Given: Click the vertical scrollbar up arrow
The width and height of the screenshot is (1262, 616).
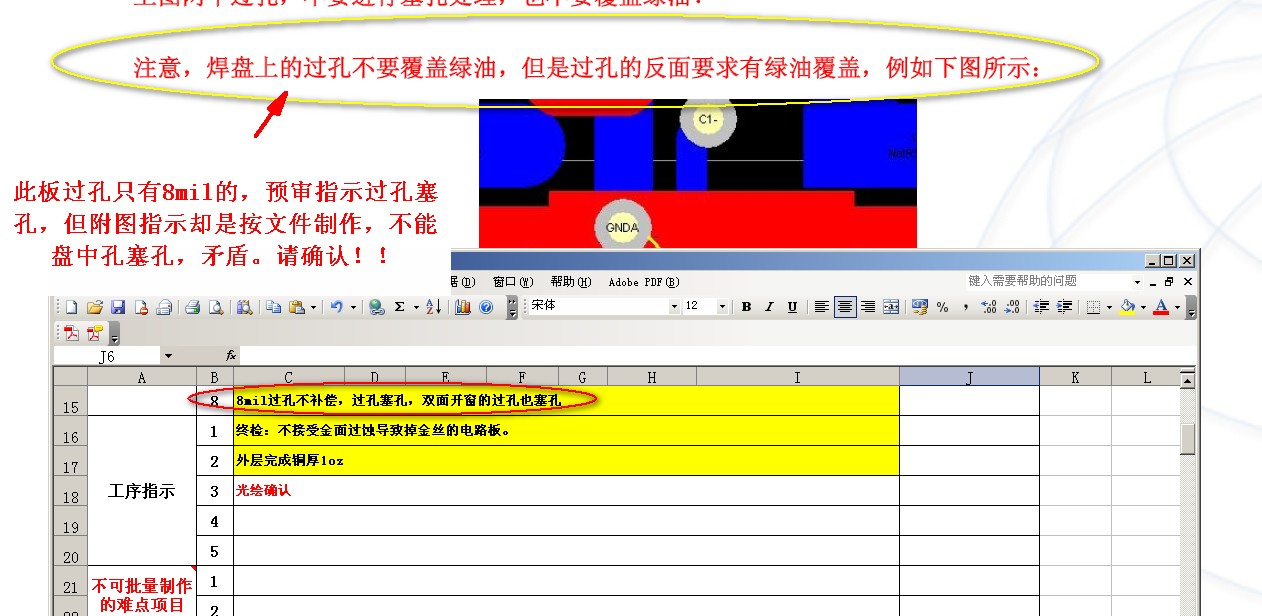Looking at the screenshot, I should coord(1187,380).
